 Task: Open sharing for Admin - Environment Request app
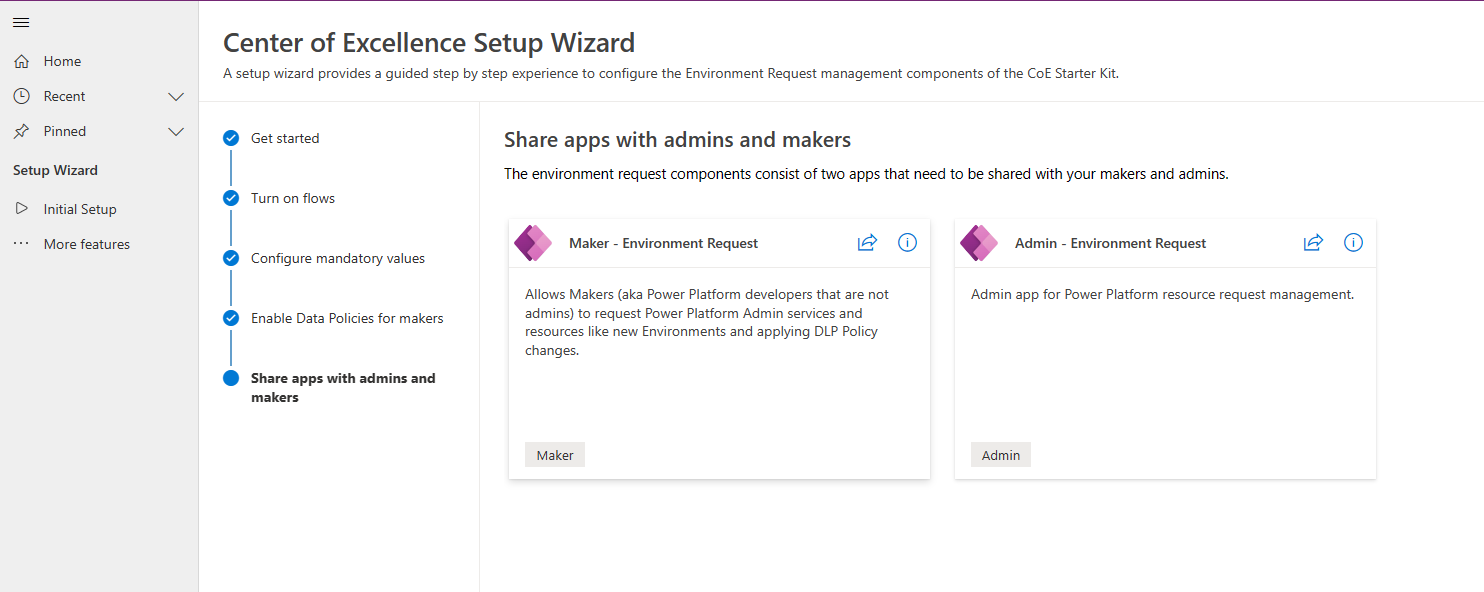pyautogui.click(x=1312, y=242)
